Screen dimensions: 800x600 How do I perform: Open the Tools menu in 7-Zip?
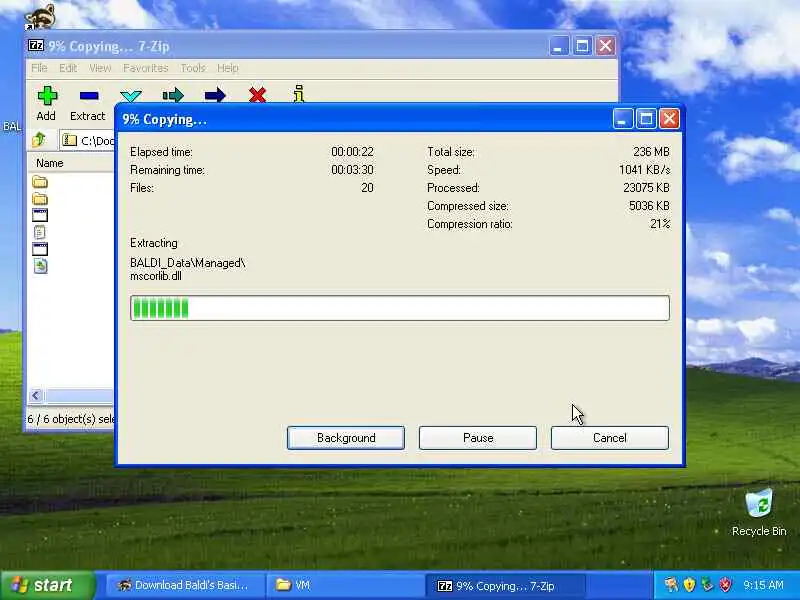tap(193, 68)
